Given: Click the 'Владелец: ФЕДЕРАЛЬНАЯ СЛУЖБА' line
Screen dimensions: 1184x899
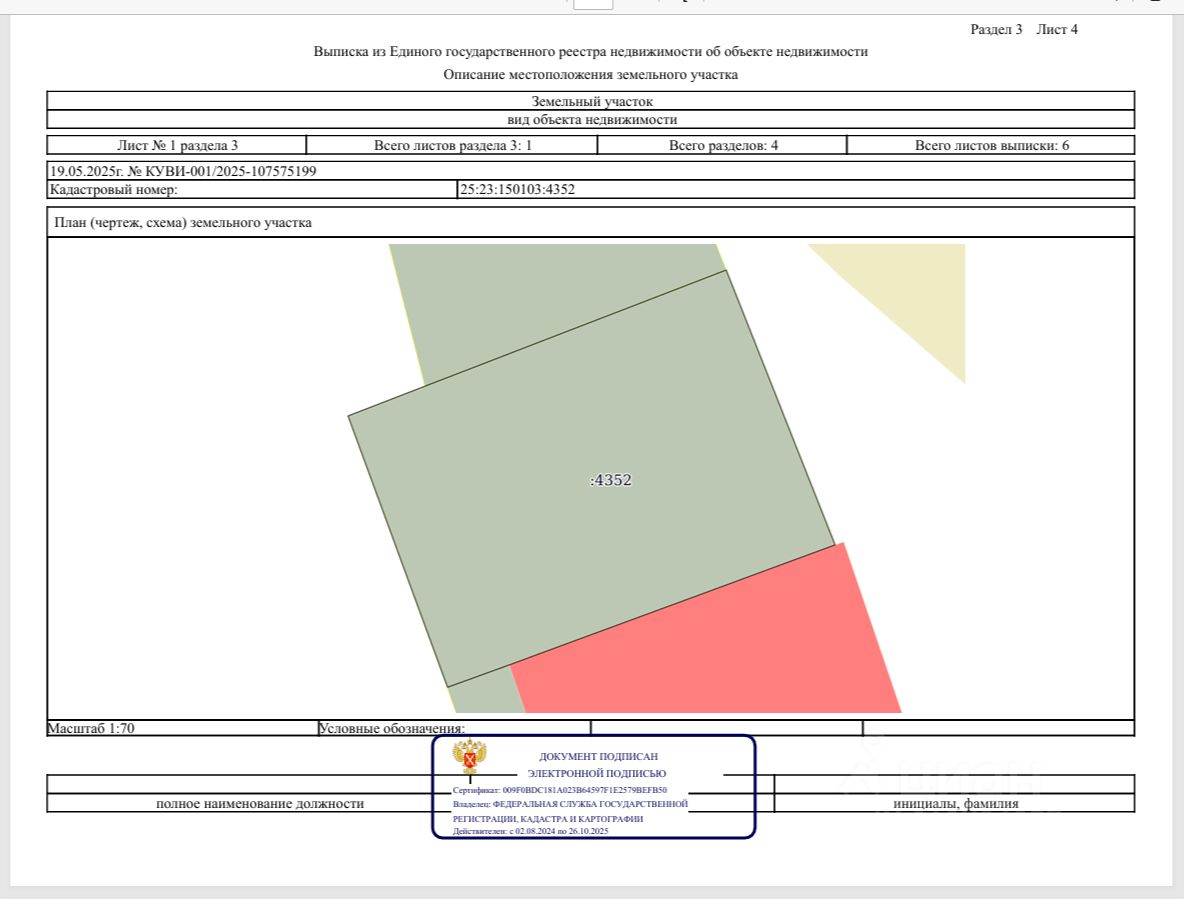Looking at the screenshot, I should click(x=570, y=805).
